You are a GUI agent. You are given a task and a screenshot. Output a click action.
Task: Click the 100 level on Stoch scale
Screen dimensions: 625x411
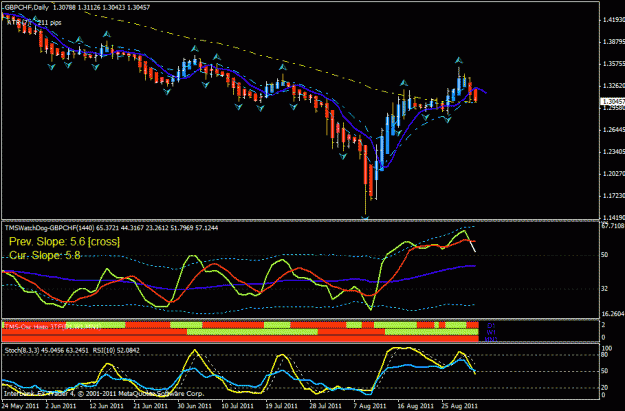[607, 349]
